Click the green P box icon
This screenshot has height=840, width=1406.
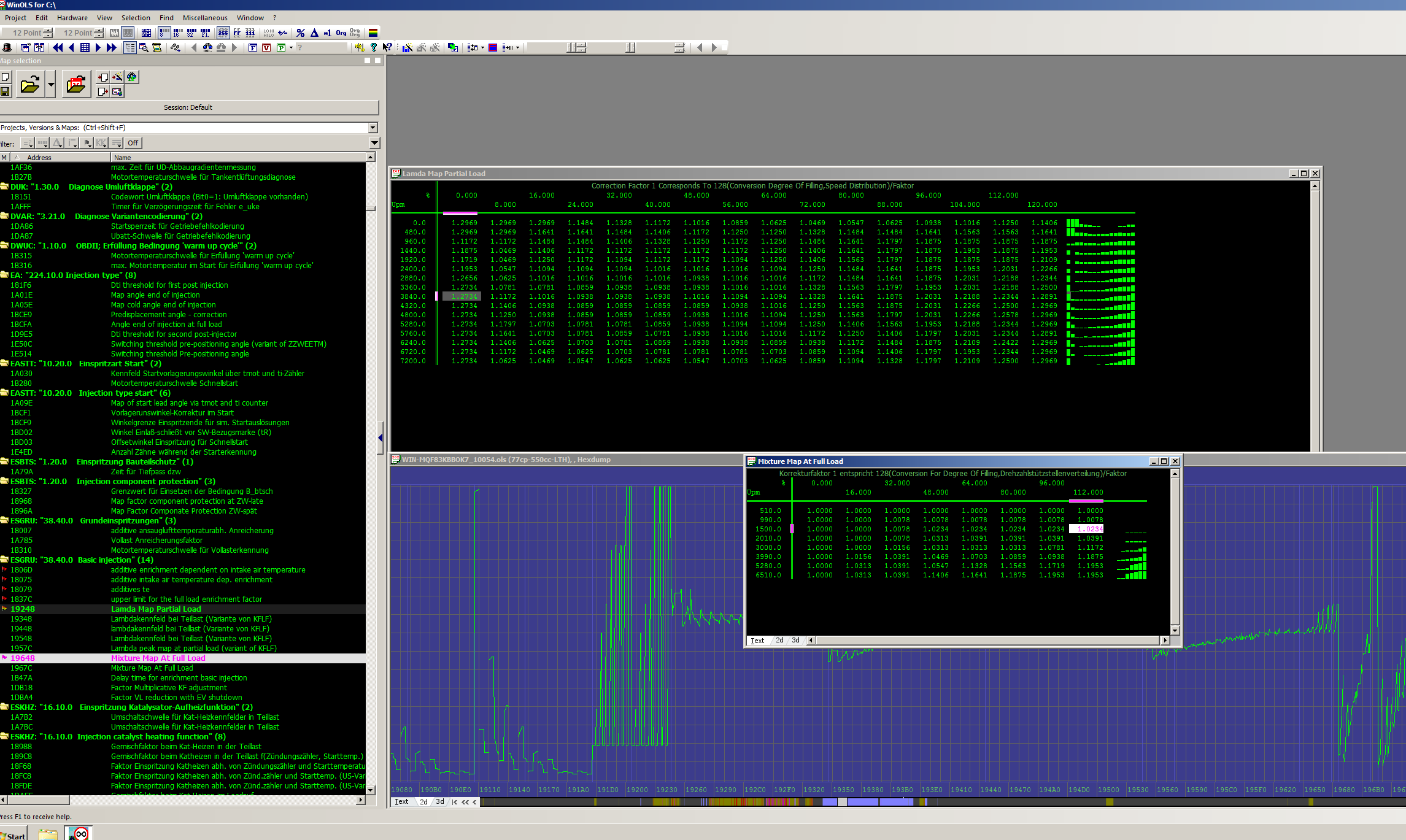coord(281,47)
